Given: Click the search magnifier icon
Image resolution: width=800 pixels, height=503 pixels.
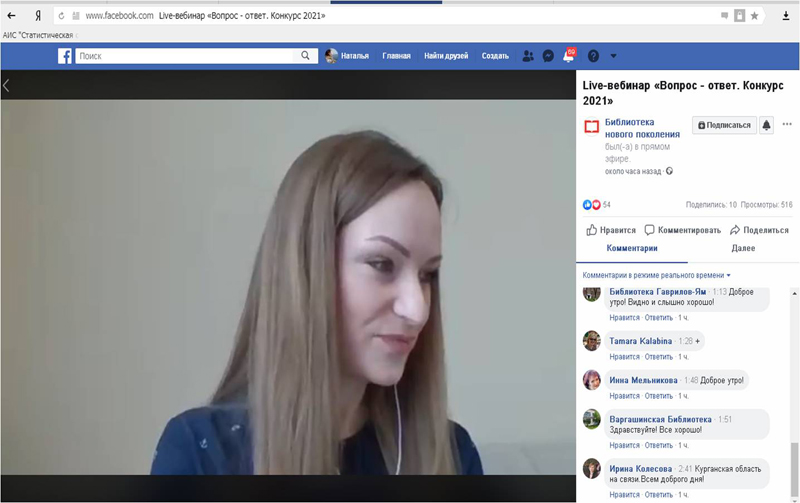Looking at the screenshot, I should 306,56.
